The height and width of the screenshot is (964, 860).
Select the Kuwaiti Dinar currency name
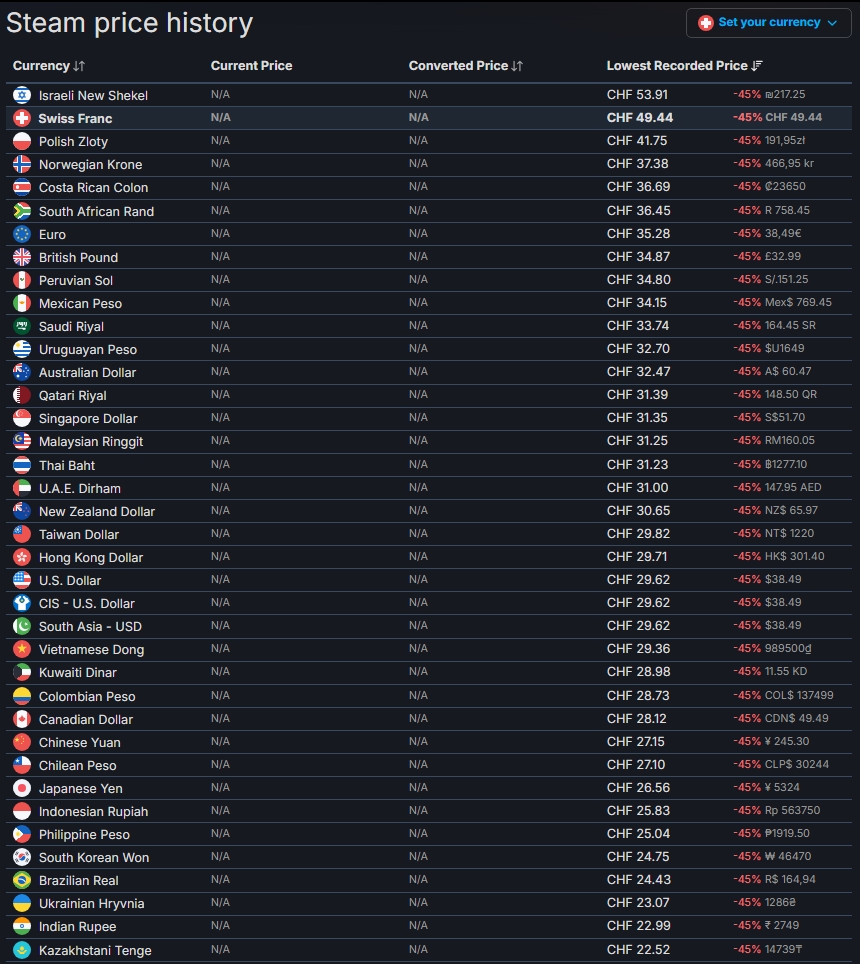coord(77,673)
